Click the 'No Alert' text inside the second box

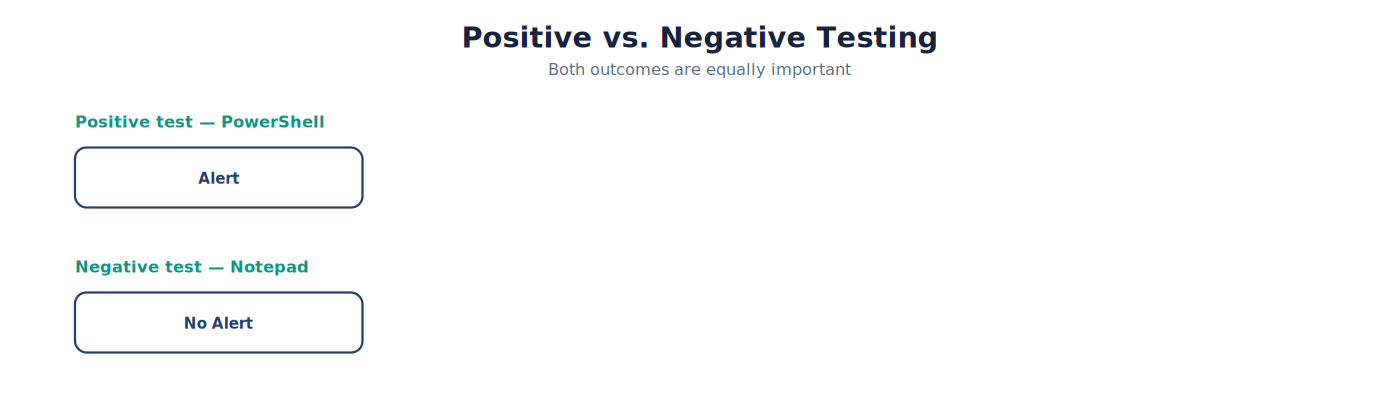point(218,323)
